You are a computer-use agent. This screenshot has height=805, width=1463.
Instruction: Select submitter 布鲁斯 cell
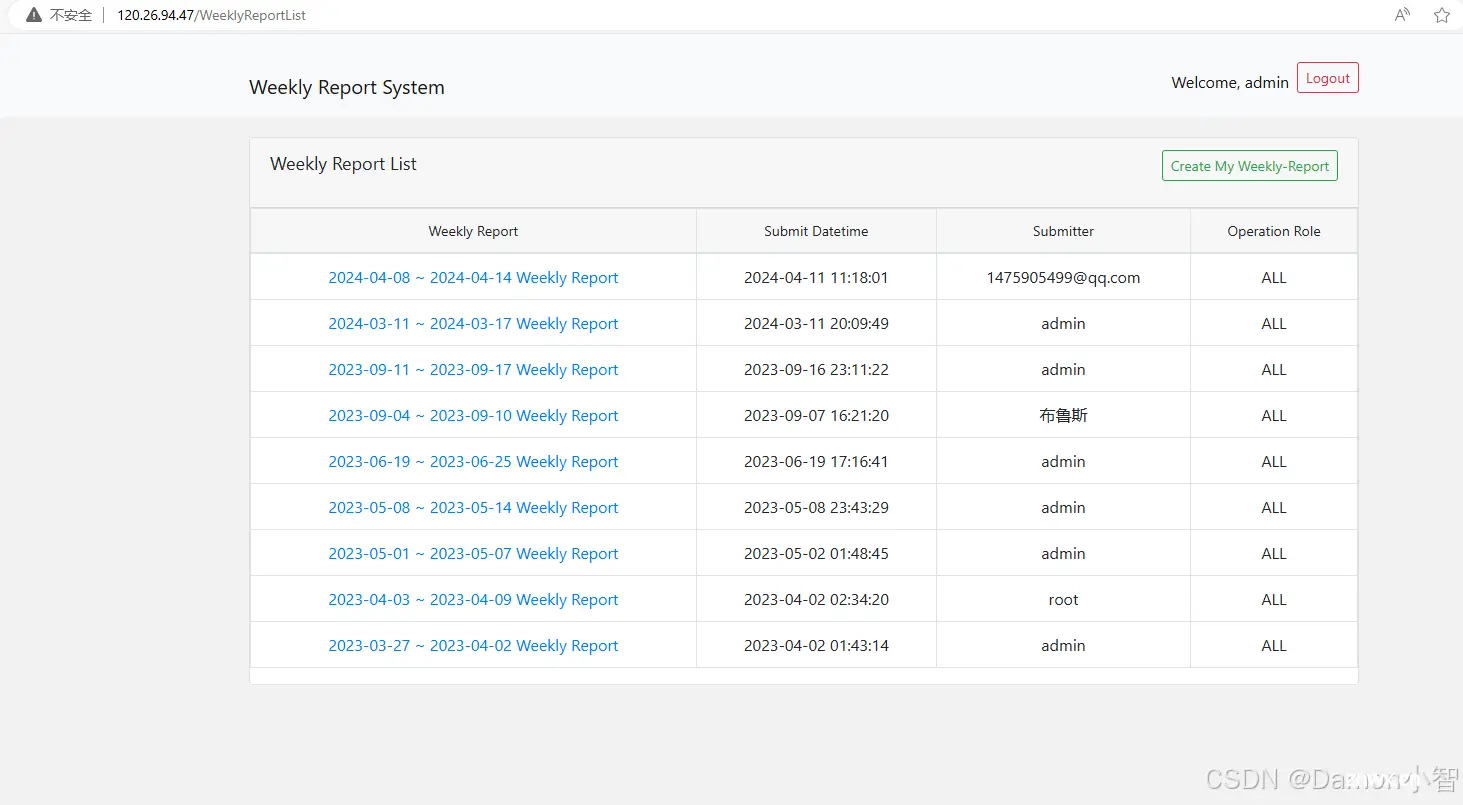[1063, 416]
